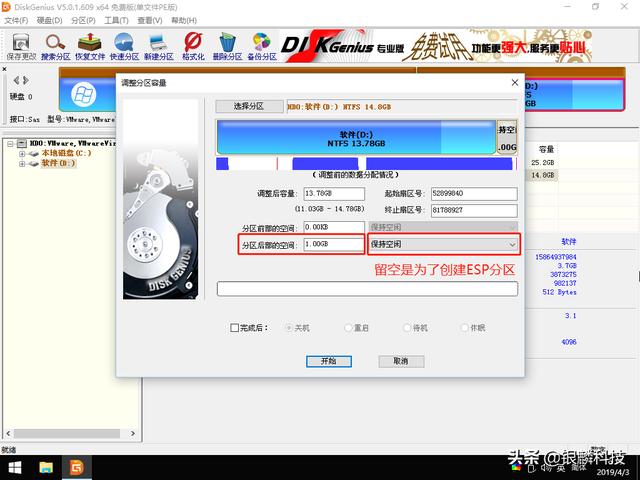Click the 分区后部的空间 input field

pyautogui.click(x=334, y=244)
